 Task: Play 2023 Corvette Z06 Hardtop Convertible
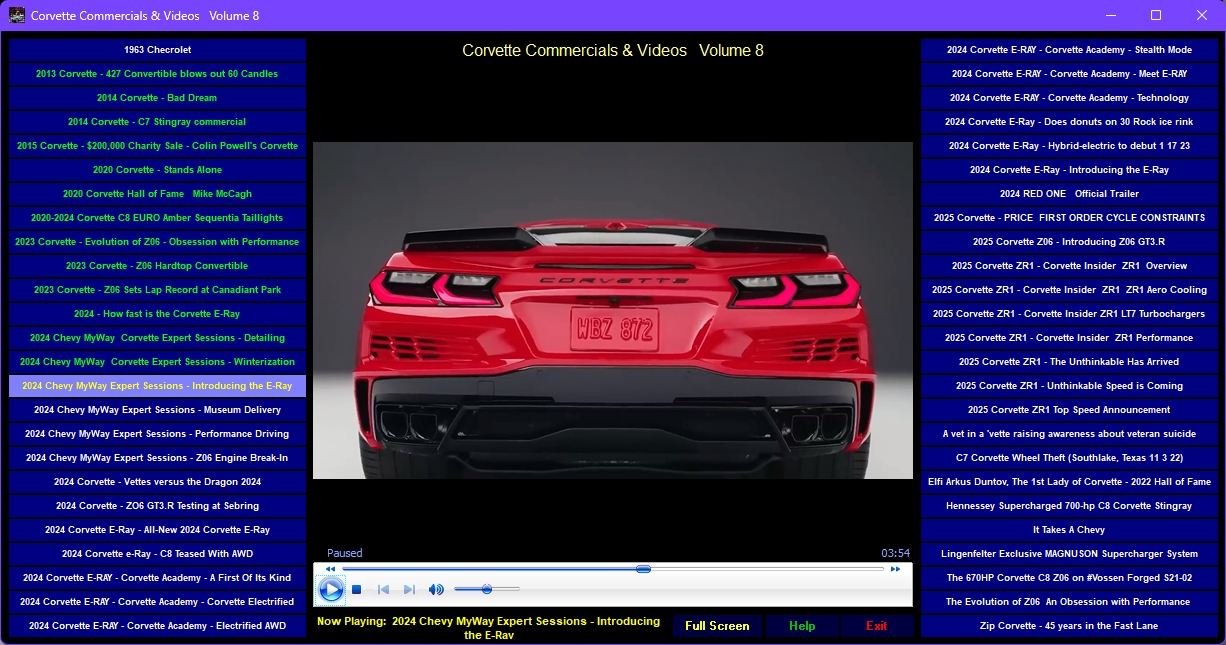click(157, 265)
